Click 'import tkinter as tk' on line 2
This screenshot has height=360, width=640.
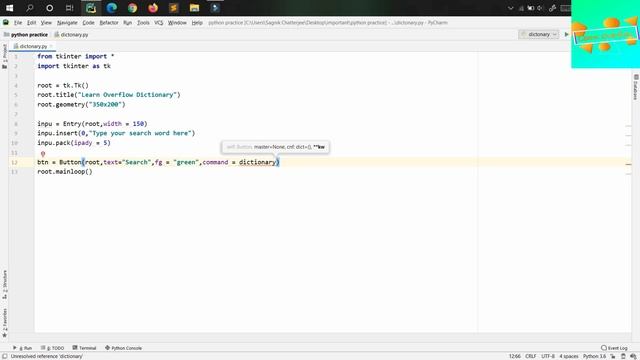pos(74,66)
